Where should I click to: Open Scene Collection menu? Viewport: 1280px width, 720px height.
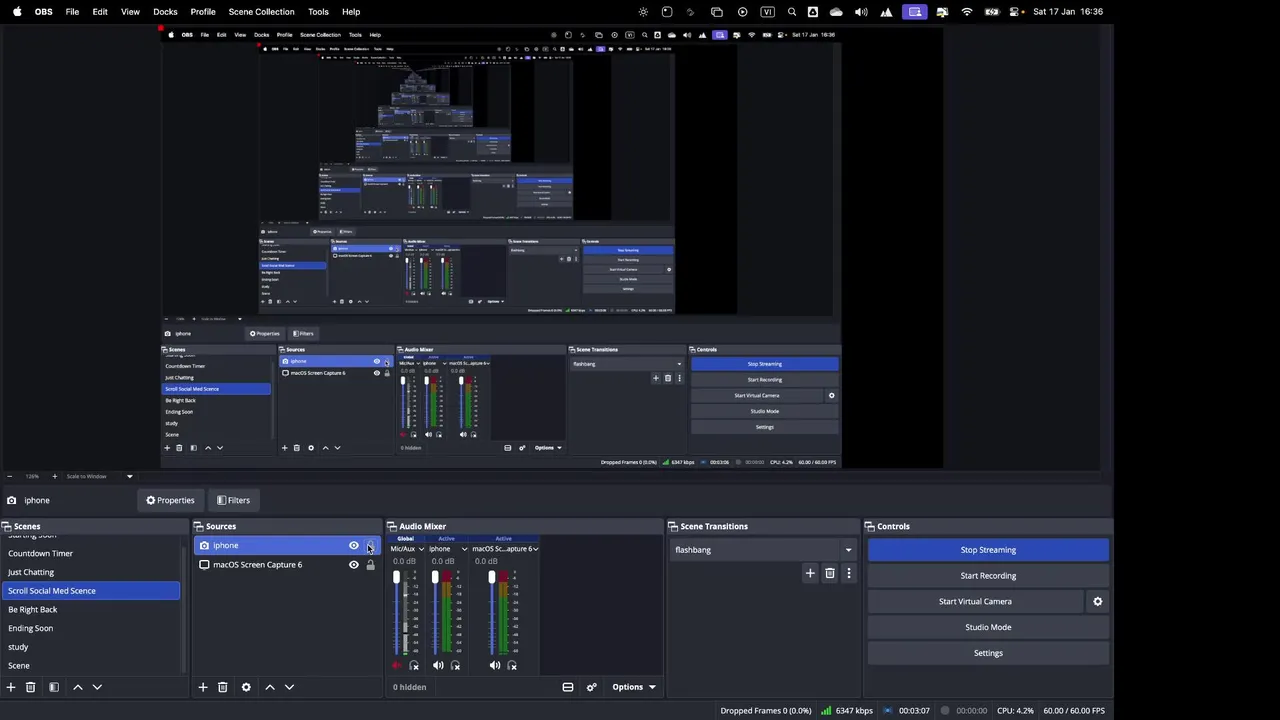coord(261,12)
